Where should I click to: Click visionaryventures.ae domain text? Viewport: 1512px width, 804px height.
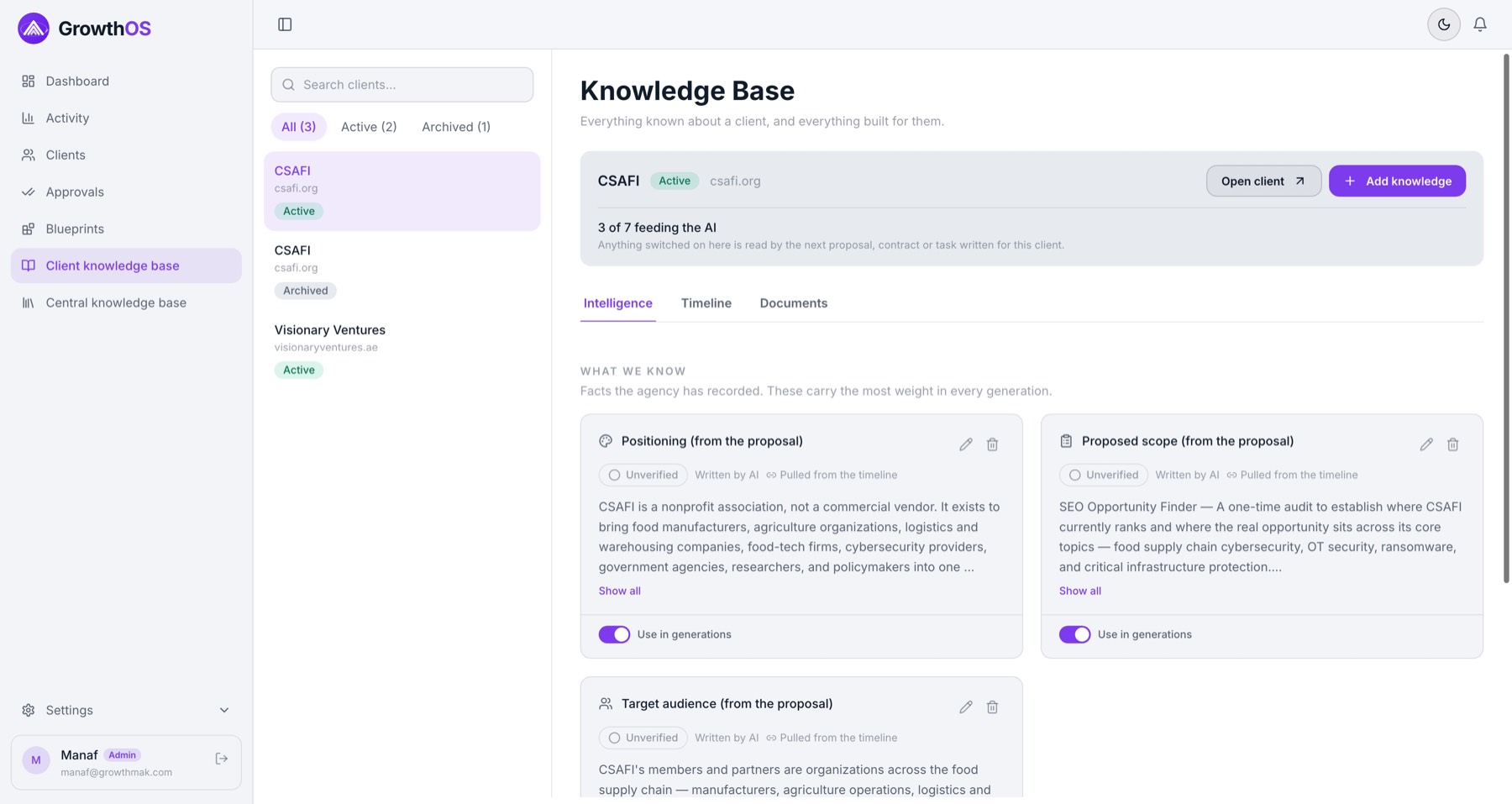point(326,347)
